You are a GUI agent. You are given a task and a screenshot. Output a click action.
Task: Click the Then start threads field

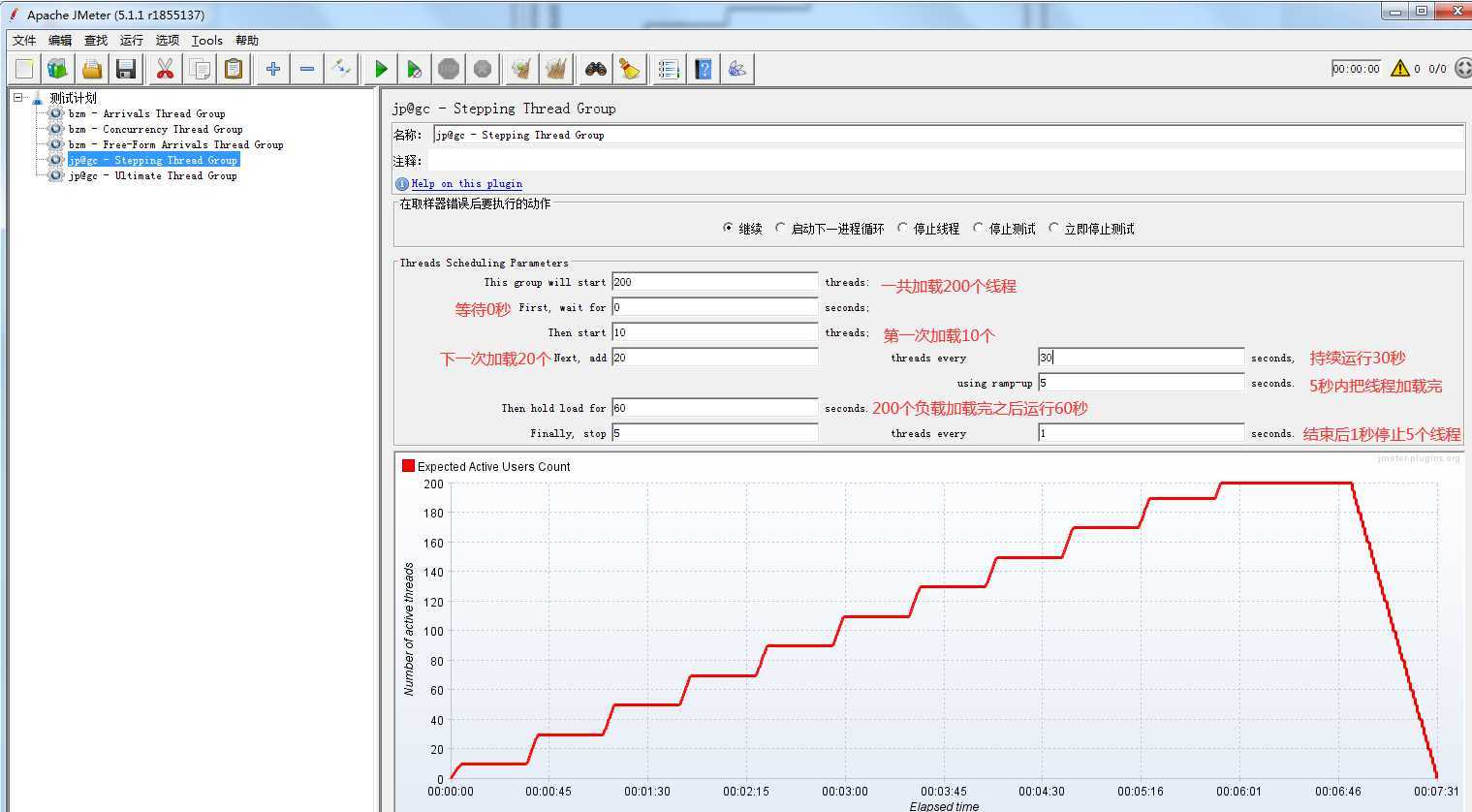point(715,332)
